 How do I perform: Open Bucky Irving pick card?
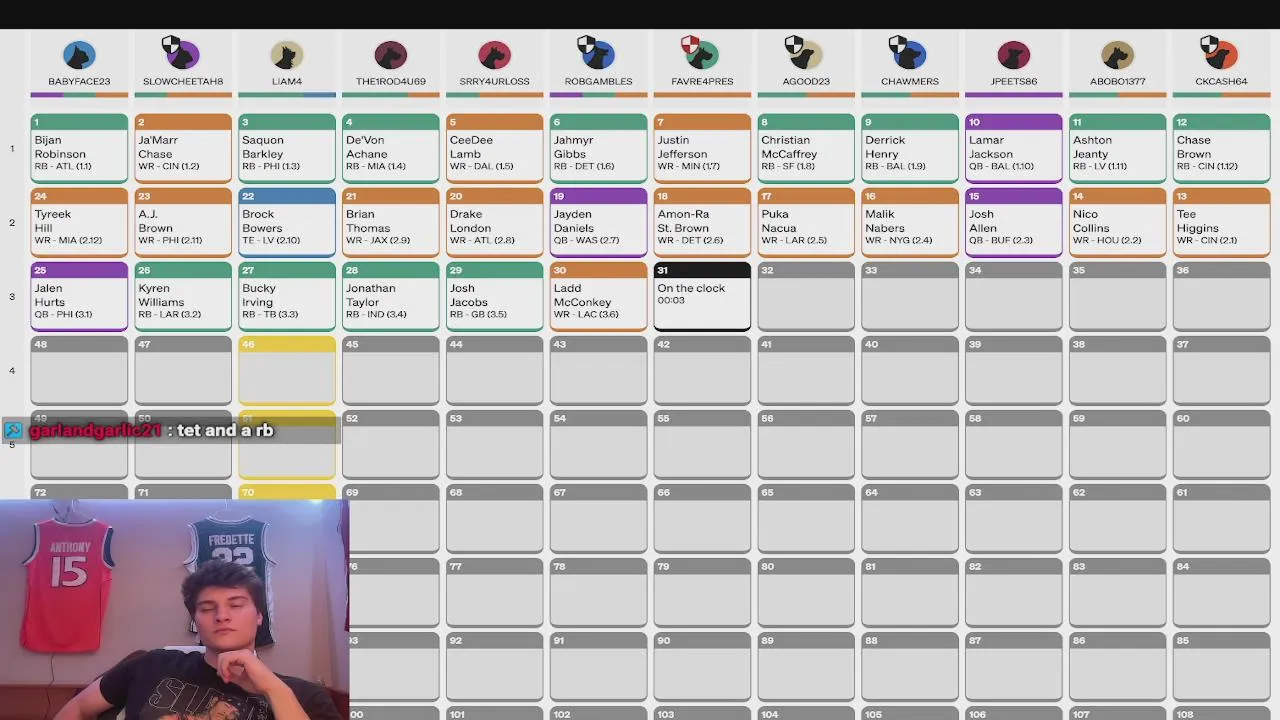tap(287, 296)
